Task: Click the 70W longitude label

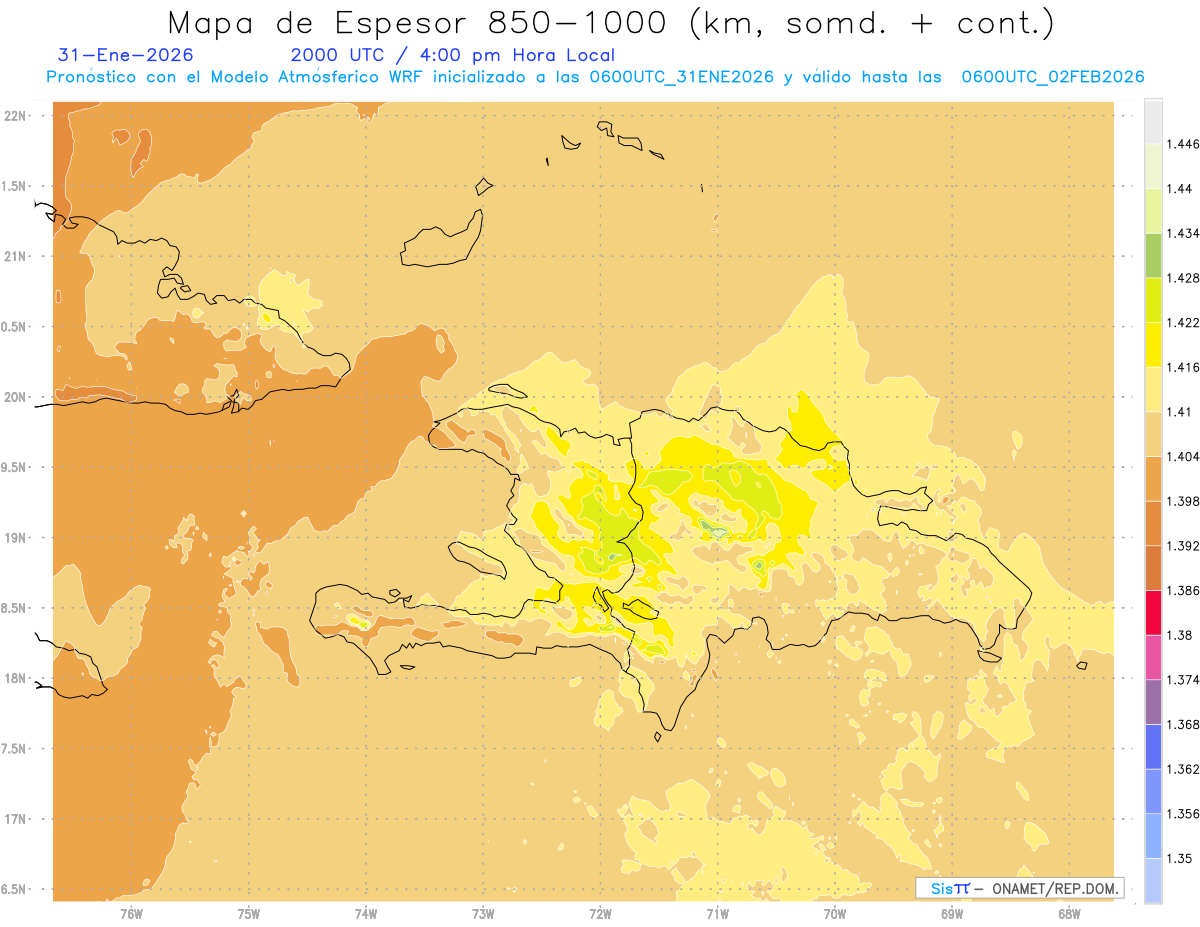Action: point(835,914)
